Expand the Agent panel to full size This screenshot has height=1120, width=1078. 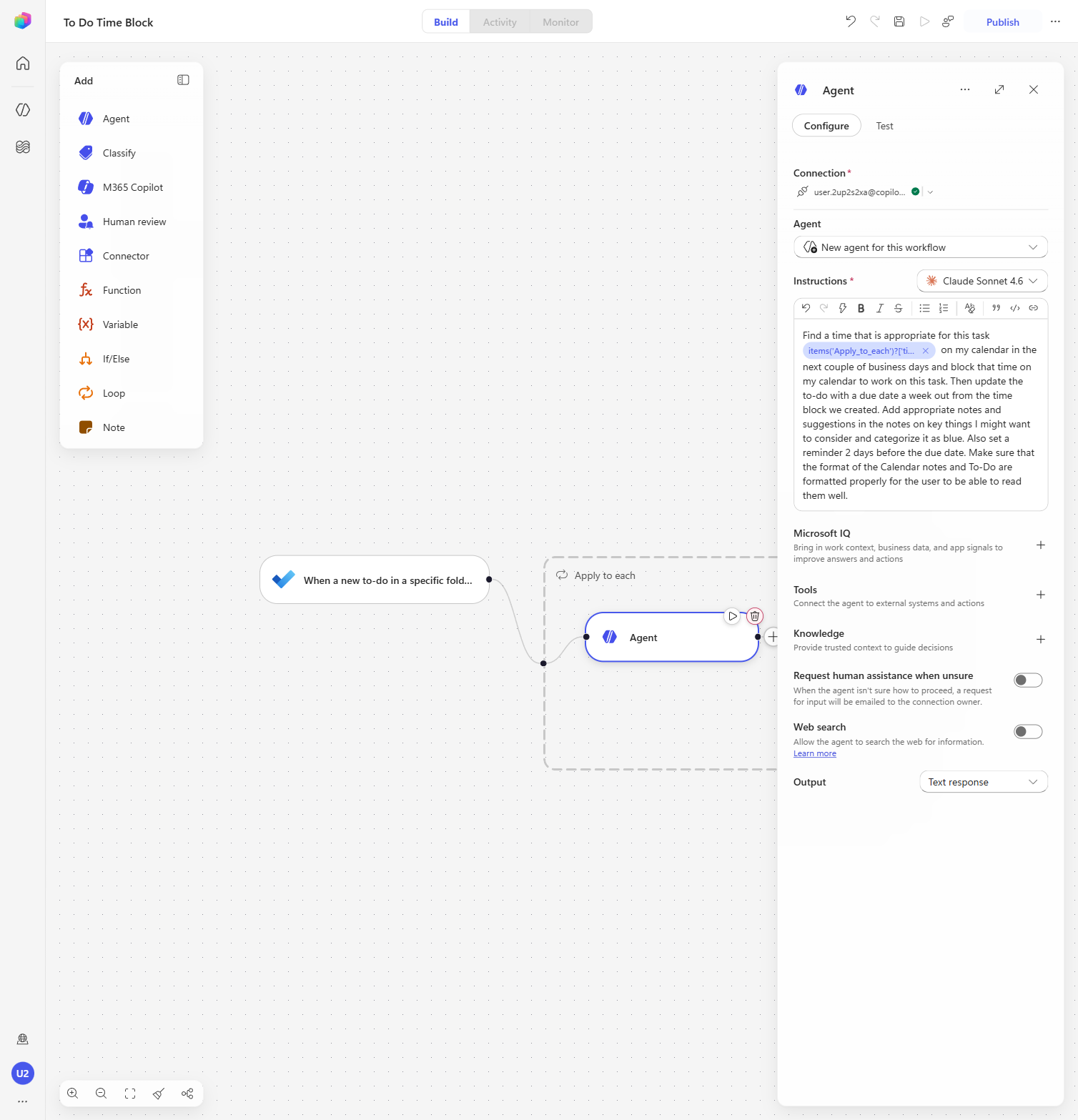pyautogui.click(x=999, y=89)
